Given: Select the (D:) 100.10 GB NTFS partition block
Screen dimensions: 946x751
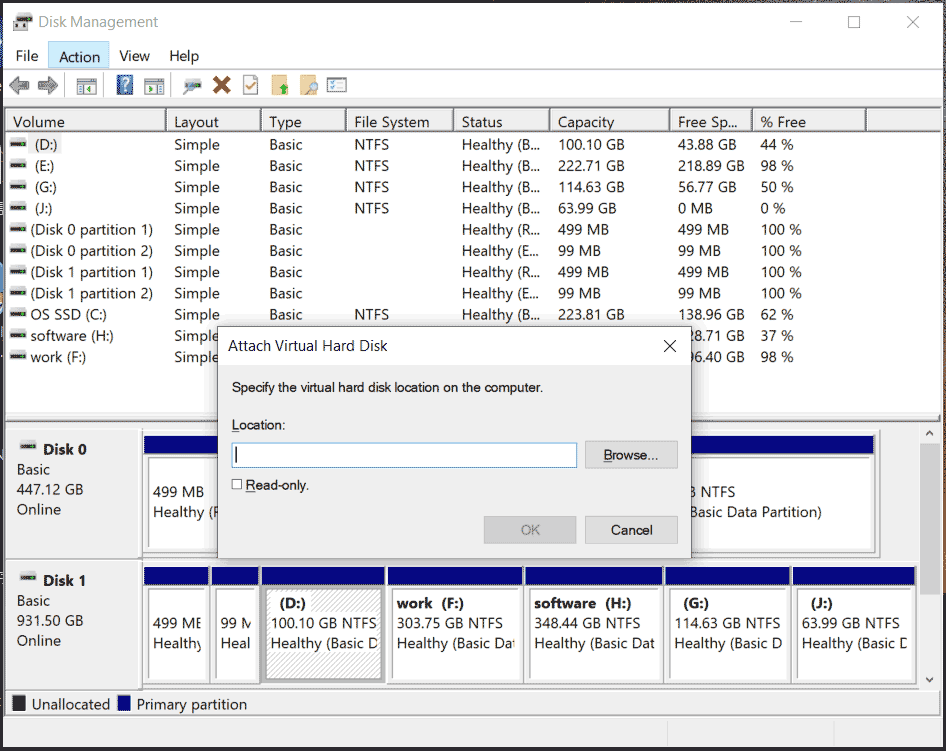Looking at the screenshot, I should click(323, 624).
